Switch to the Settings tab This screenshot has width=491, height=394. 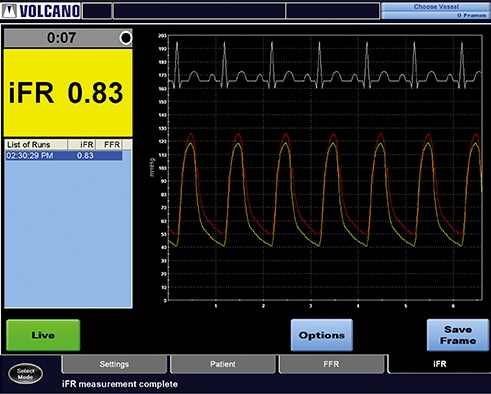click(114, 364)
